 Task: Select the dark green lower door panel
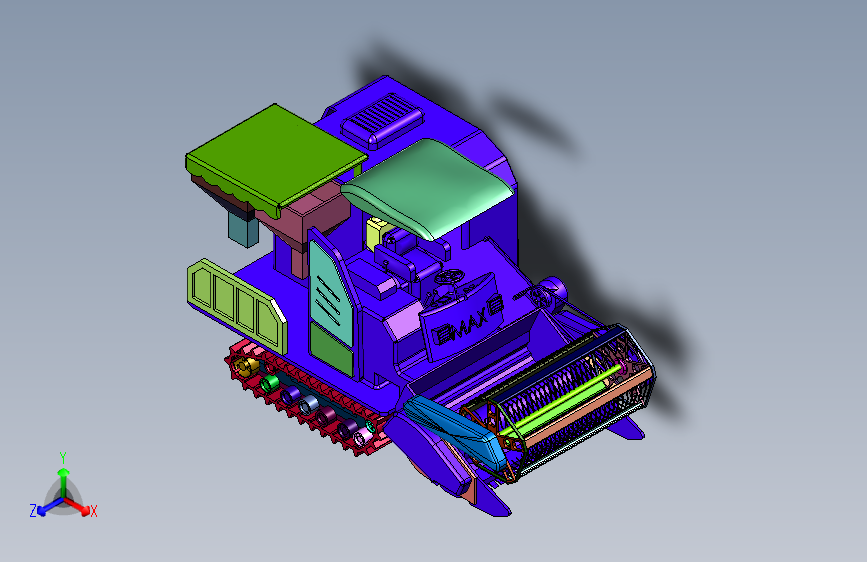[331, 350]
